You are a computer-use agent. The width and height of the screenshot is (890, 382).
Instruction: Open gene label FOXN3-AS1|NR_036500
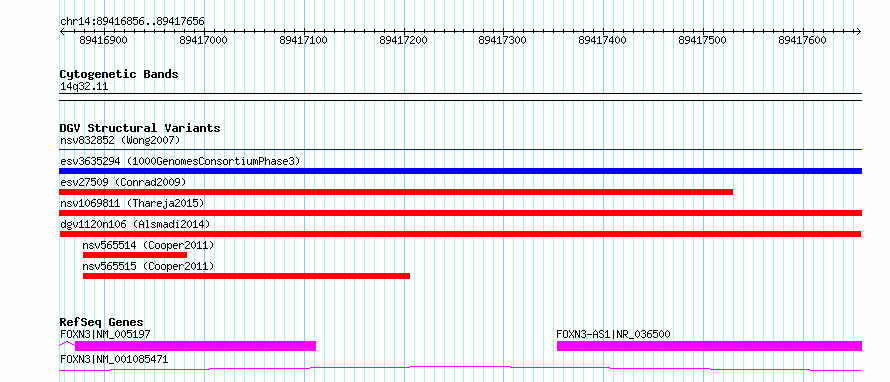[613, 334]
